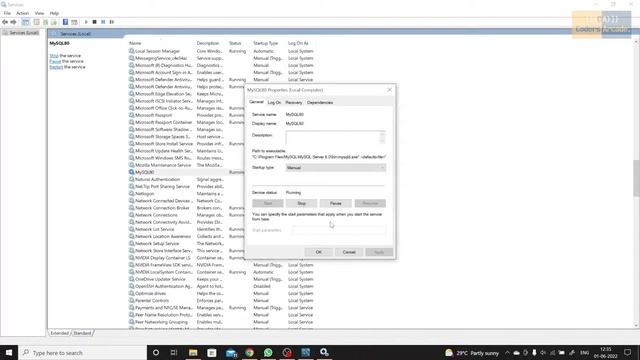This screenshot has height=360, width=640.
Task: Open File Explorer from the taskbar
Action: point(193,353)
